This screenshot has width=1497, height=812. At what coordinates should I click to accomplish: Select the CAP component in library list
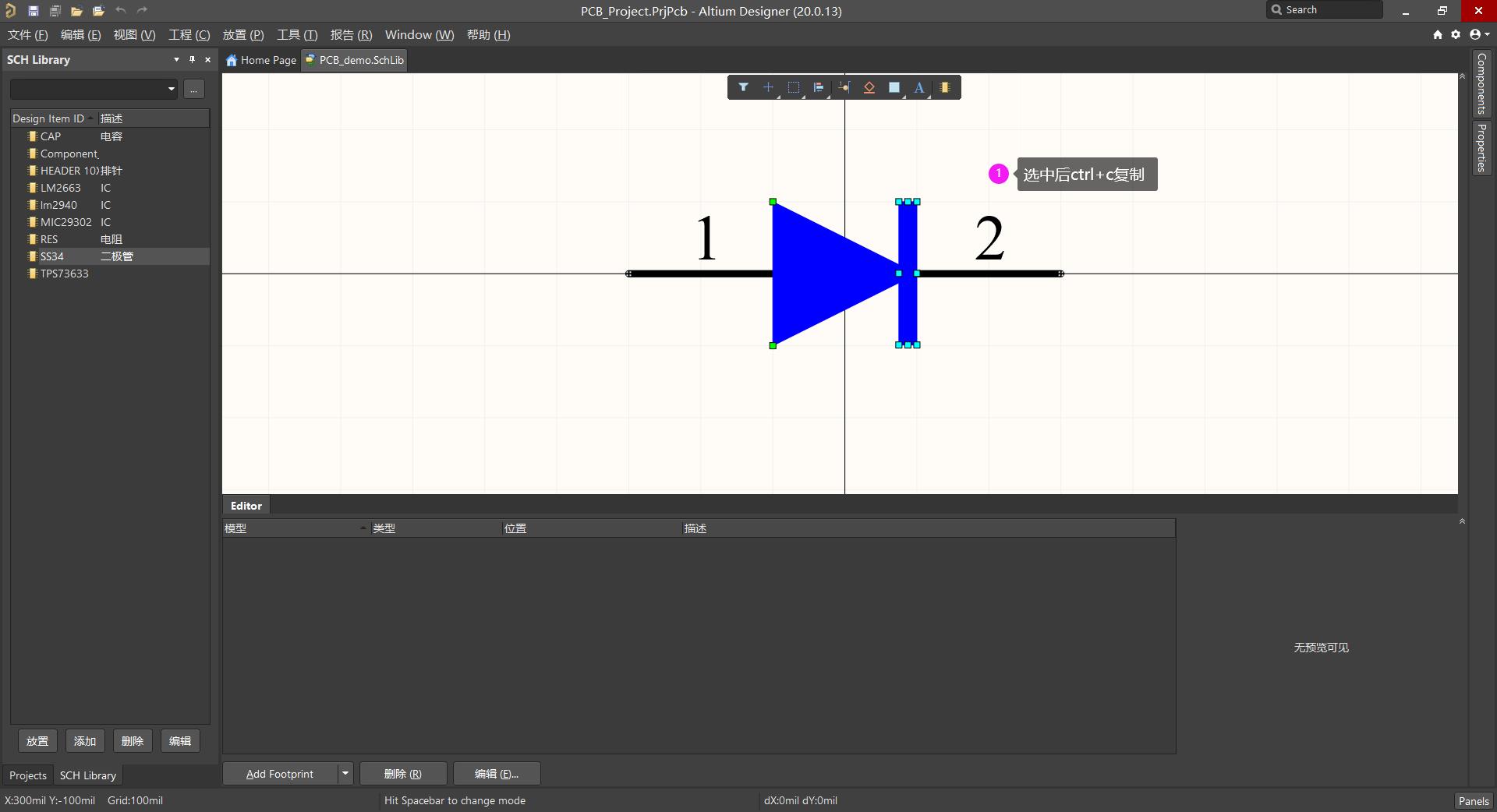point(110,136)
